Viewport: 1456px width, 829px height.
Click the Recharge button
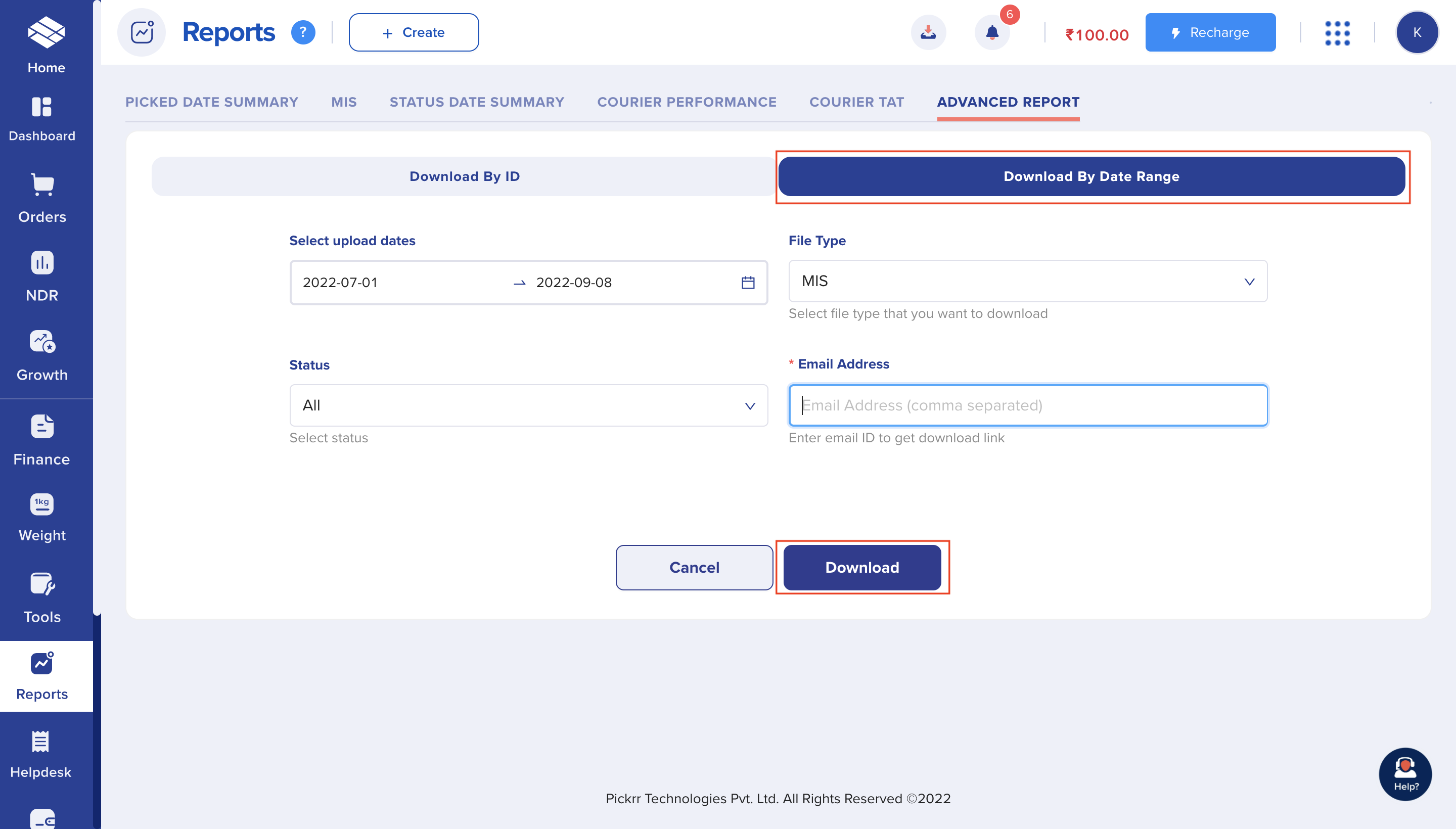(1210, 32)
